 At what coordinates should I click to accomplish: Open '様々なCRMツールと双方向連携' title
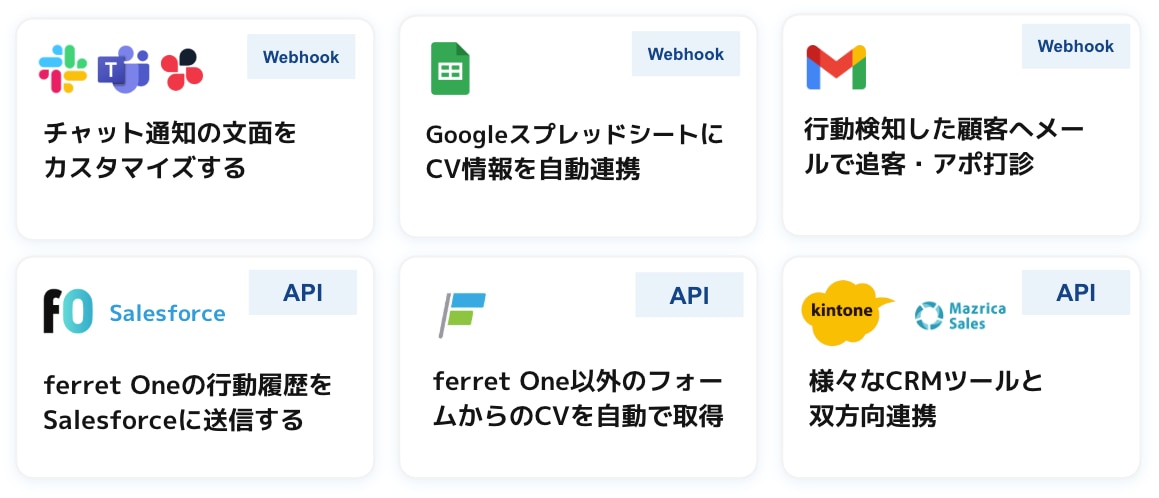point(925,398)
